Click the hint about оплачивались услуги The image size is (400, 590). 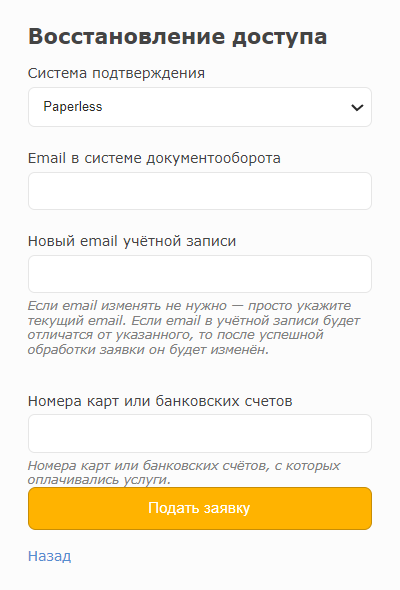(x=184, y=473)
